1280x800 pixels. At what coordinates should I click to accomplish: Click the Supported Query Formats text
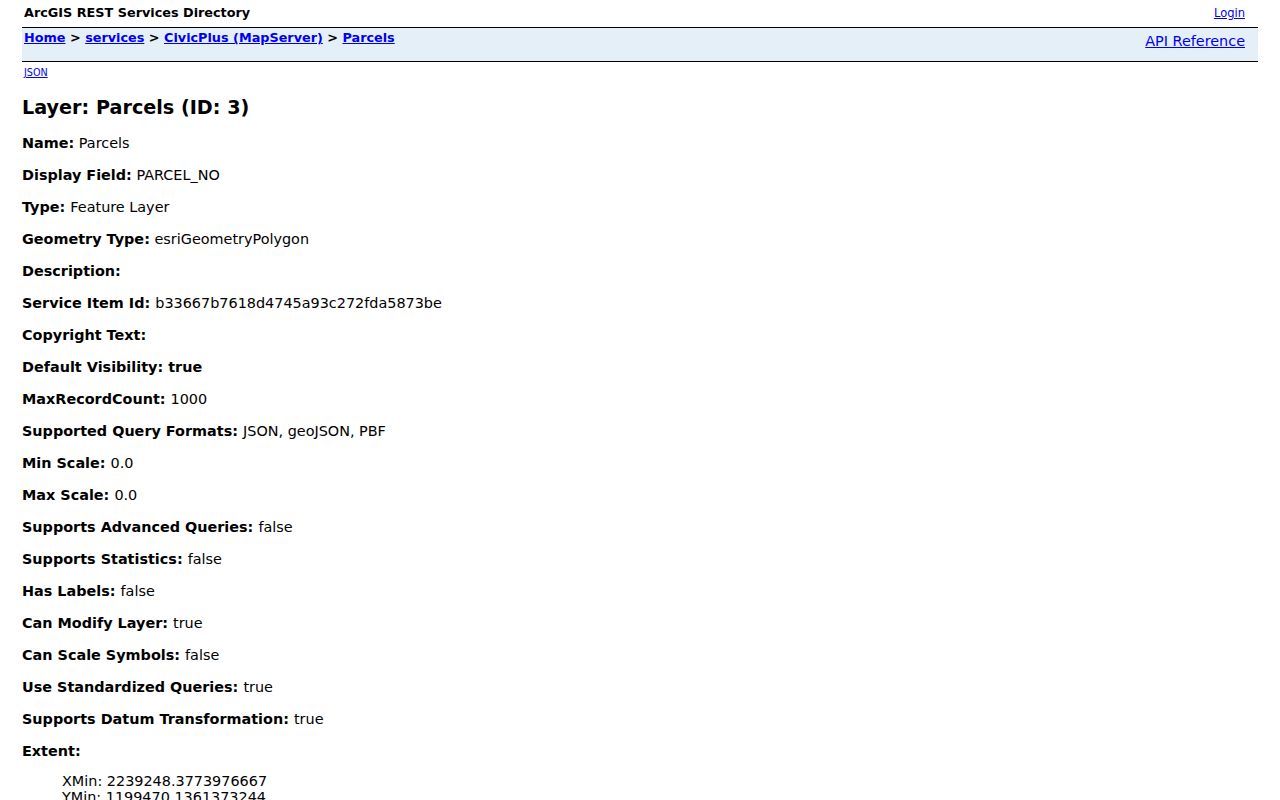[x=204, y=431]
